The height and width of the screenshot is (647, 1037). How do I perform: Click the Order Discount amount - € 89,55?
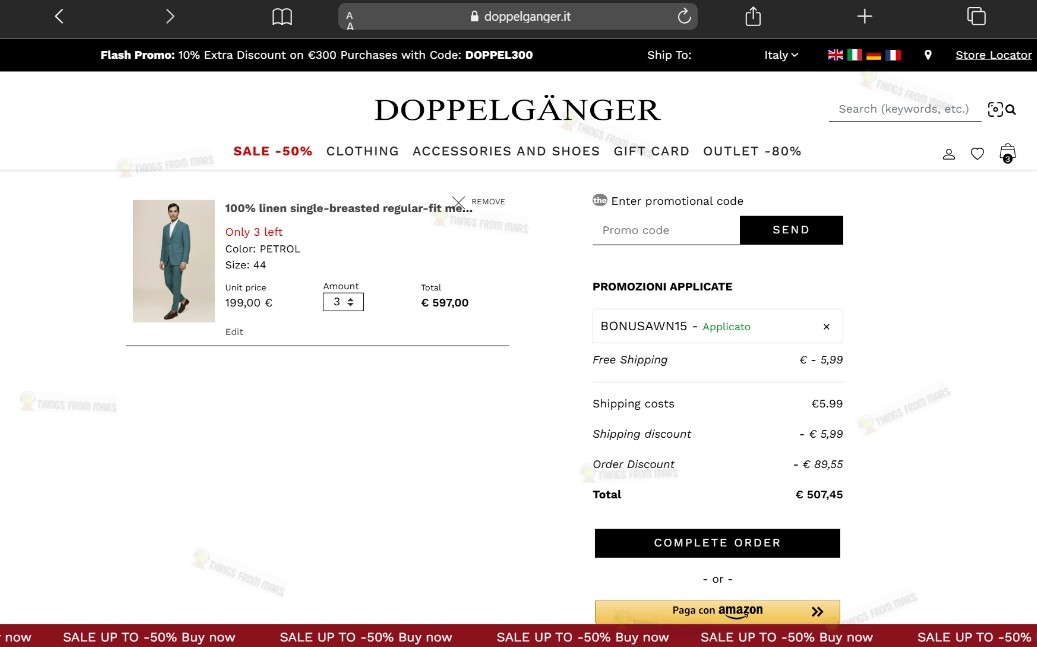818,464
